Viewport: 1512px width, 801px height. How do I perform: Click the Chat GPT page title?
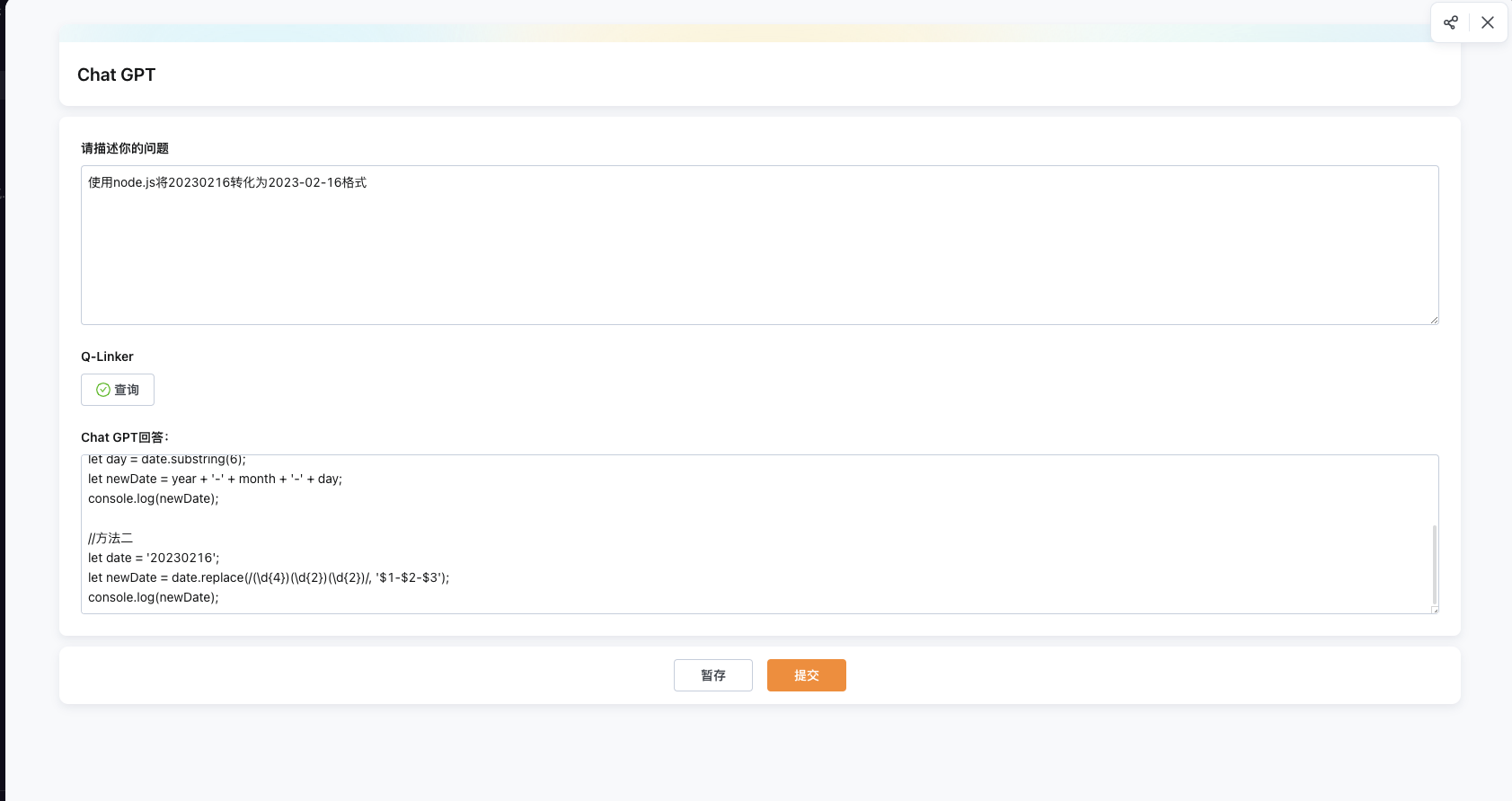[117, 75]
